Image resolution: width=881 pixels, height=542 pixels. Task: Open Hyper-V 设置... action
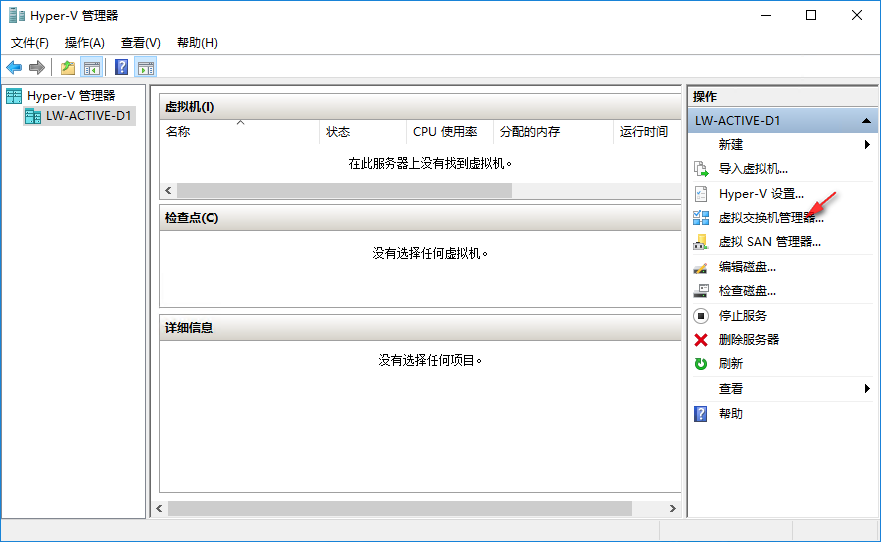(761, 194)
